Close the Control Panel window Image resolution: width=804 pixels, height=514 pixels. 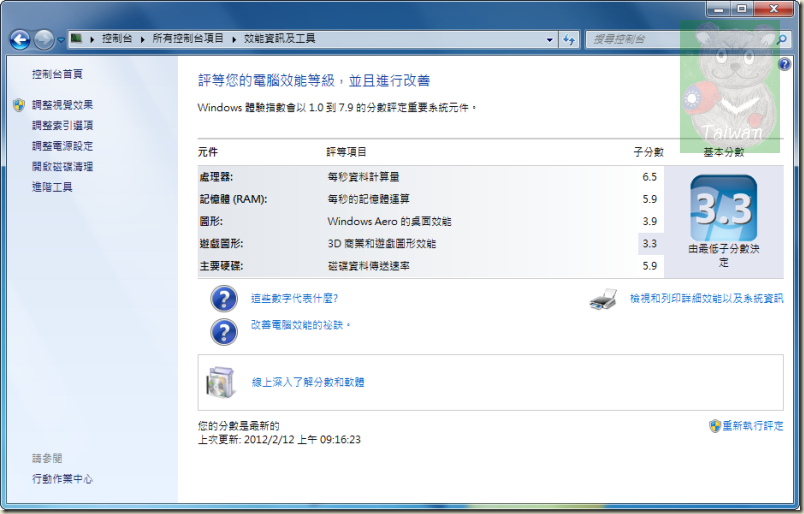(x=774, y=9)
